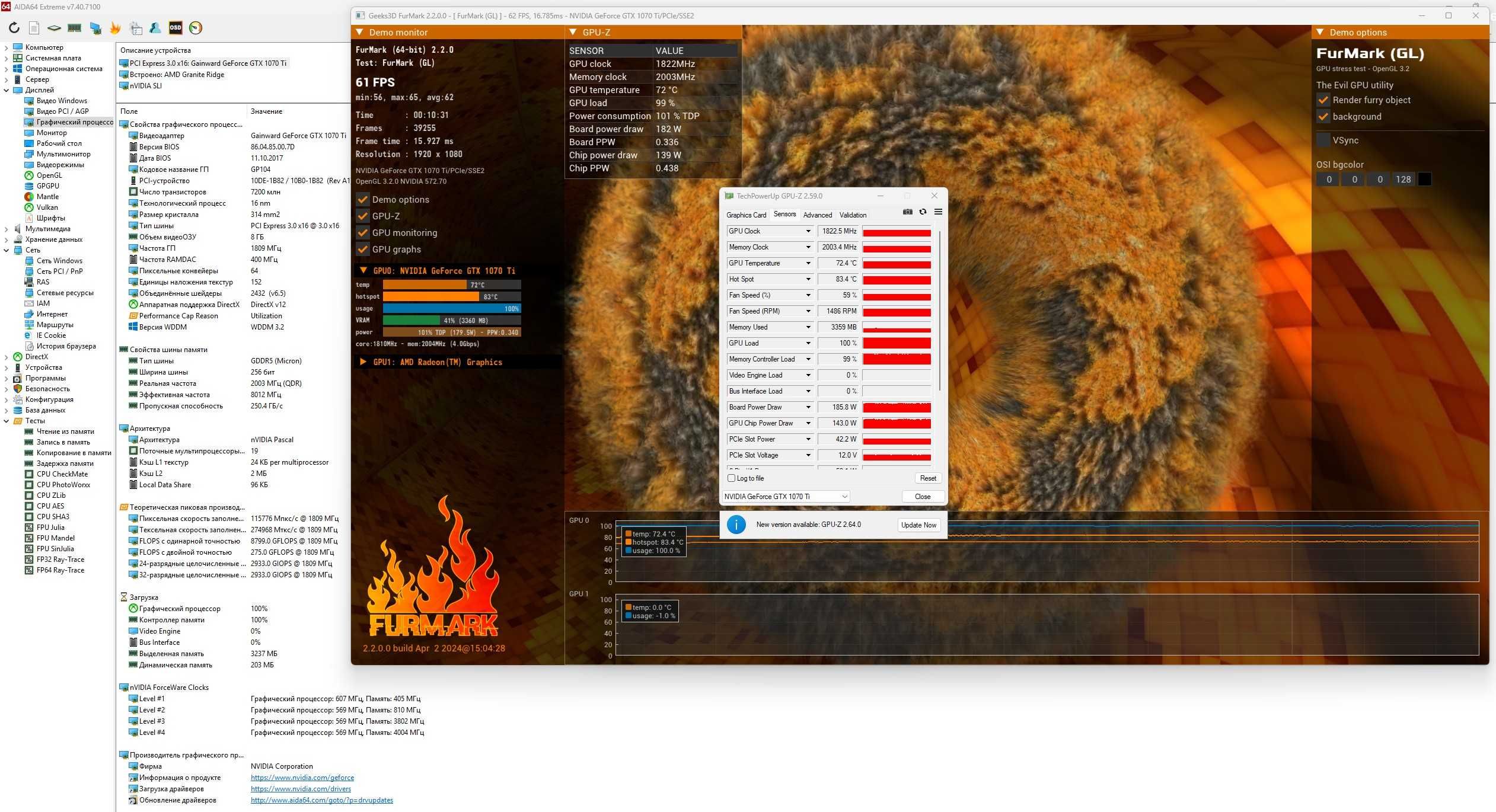Click AIDA64 user silhouette toolbar icon
Image resolution: width=1496 pixels, height=812 pixels.
tap(155, 28)
